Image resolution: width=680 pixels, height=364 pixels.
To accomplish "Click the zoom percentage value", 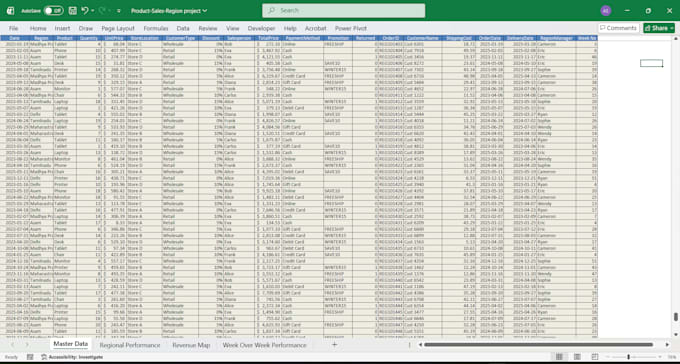I will tap(671, 357).
